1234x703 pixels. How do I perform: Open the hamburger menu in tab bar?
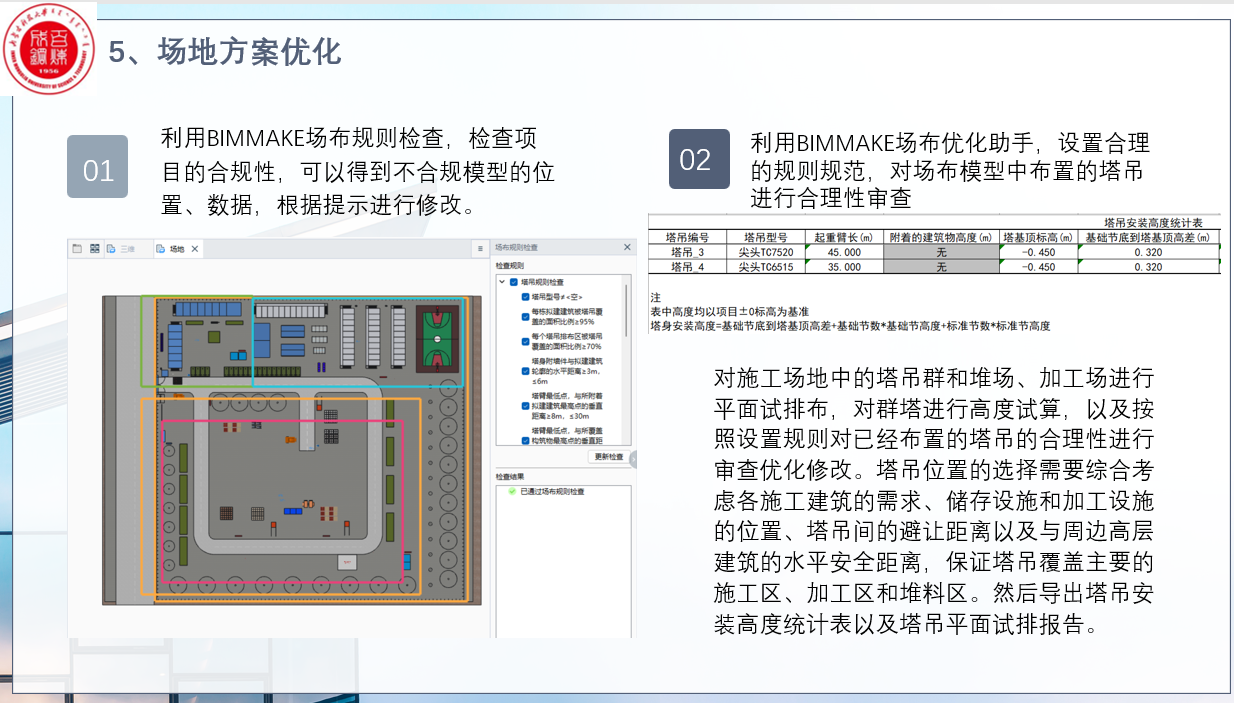[480, 248]
